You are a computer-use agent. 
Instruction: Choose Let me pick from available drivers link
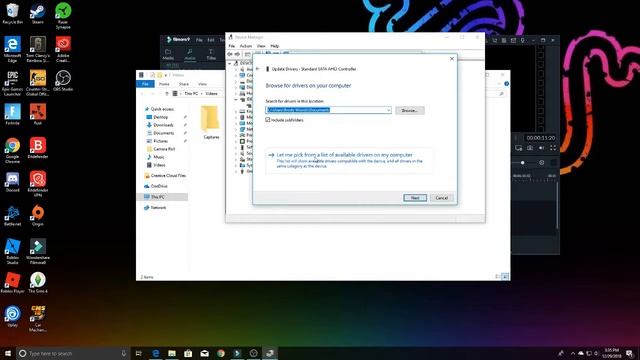coord(344,155)
